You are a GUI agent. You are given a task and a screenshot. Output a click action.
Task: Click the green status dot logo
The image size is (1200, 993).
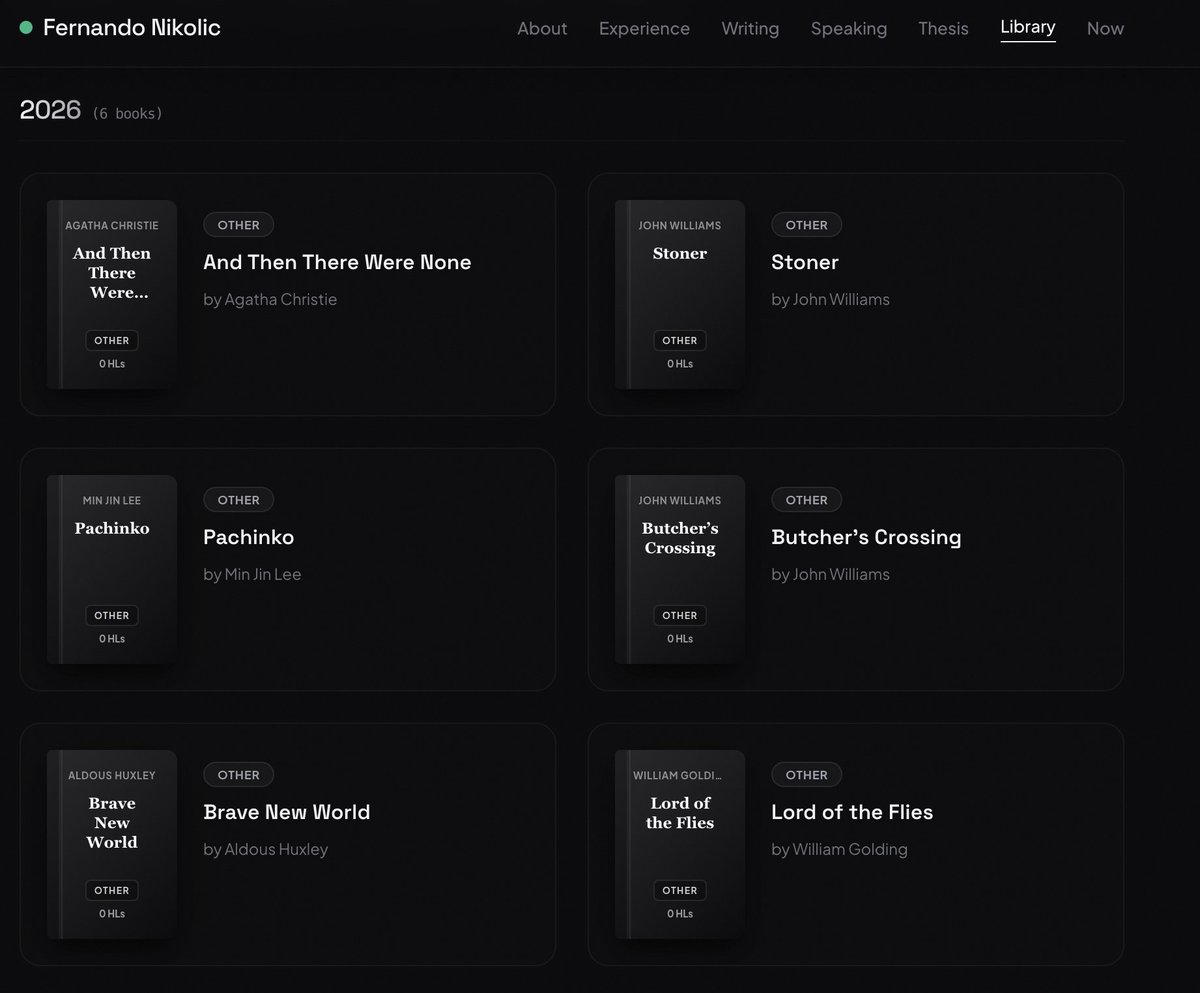pos(26,27)
